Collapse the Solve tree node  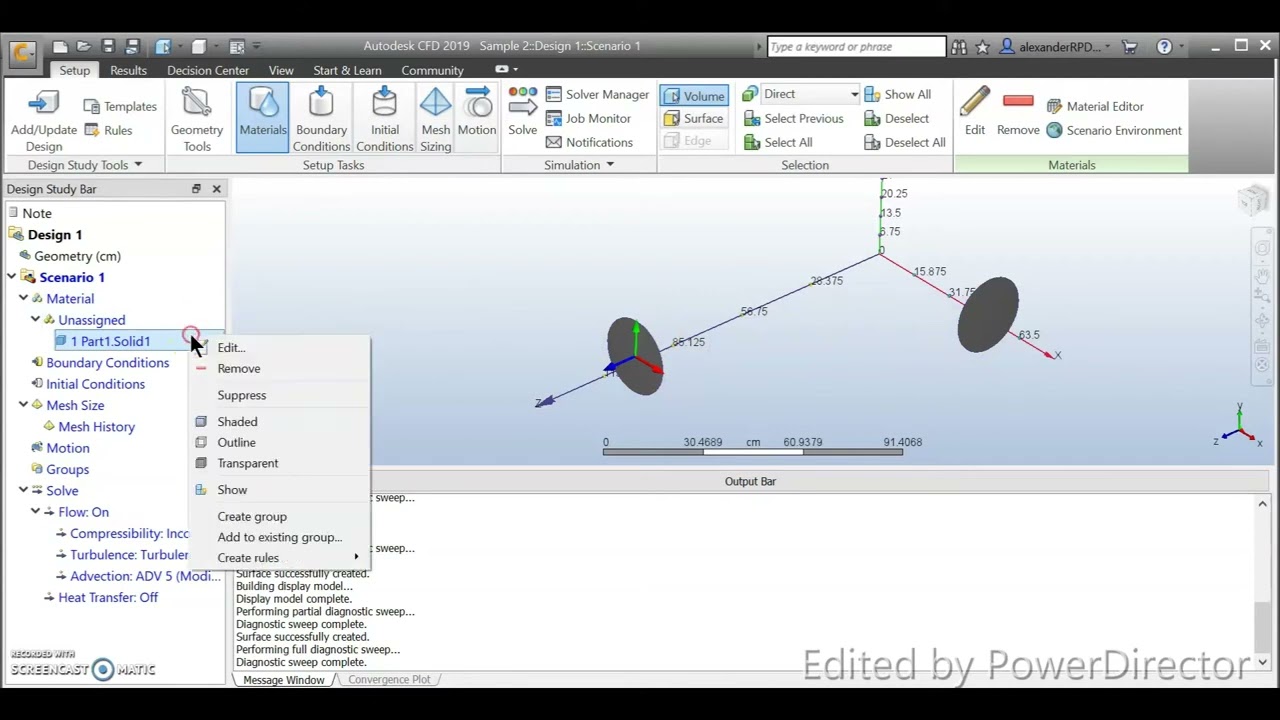[23, 490]
